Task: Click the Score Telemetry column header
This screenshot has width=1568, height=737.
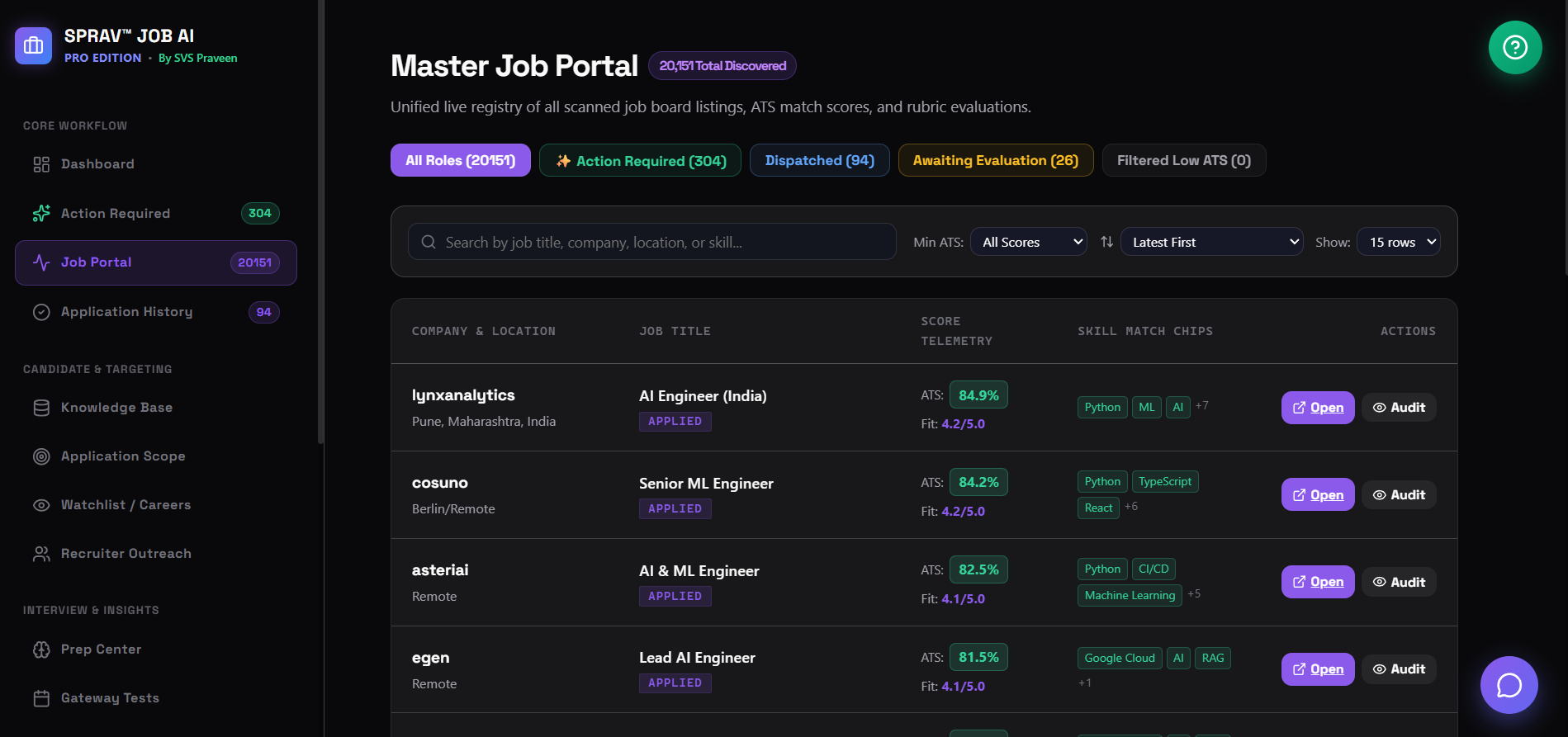Action: pyautogui.click(x=956, y=331)
